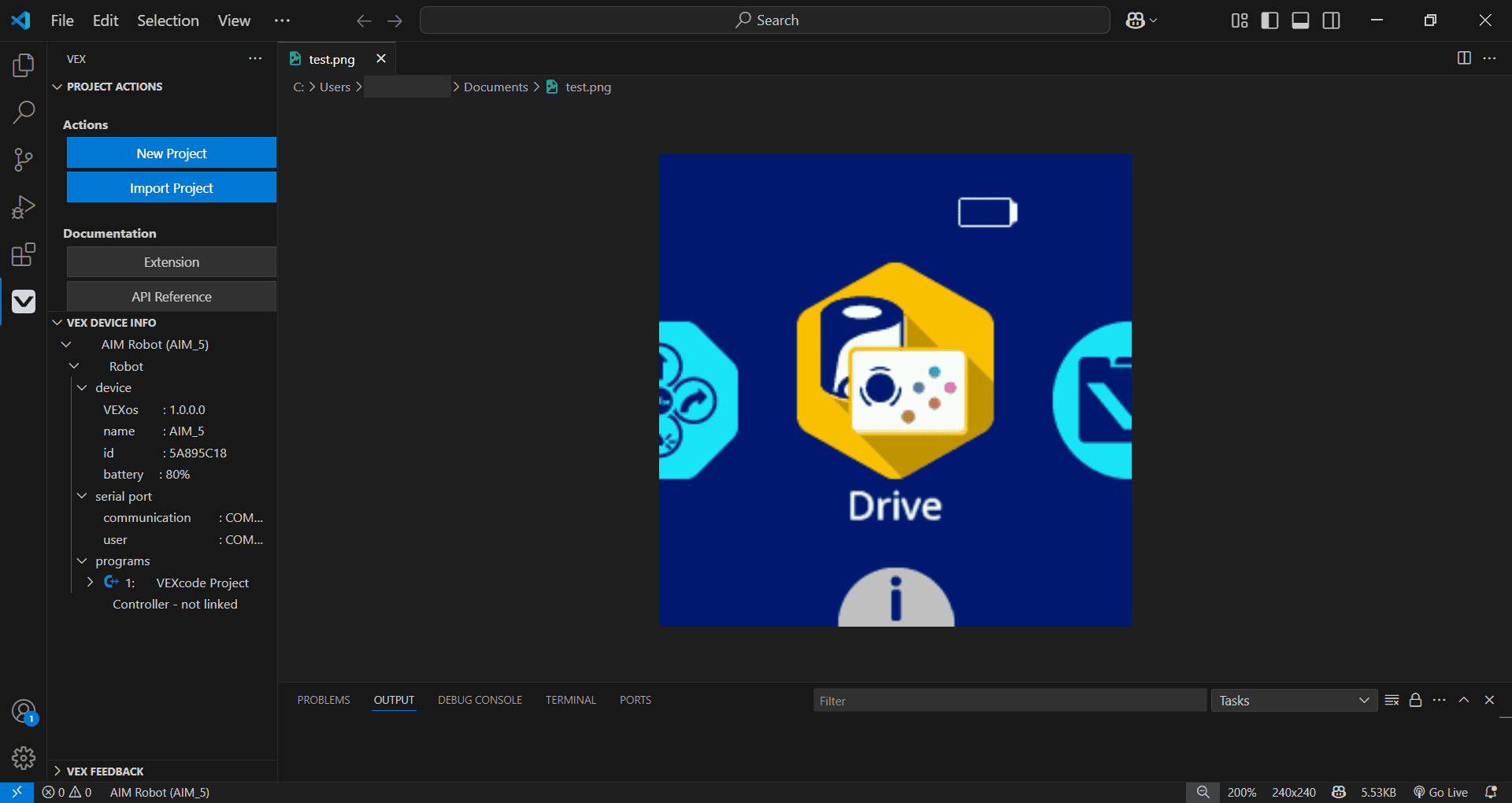
Task: Open the API Reference documentation
Action: [171, 297]
